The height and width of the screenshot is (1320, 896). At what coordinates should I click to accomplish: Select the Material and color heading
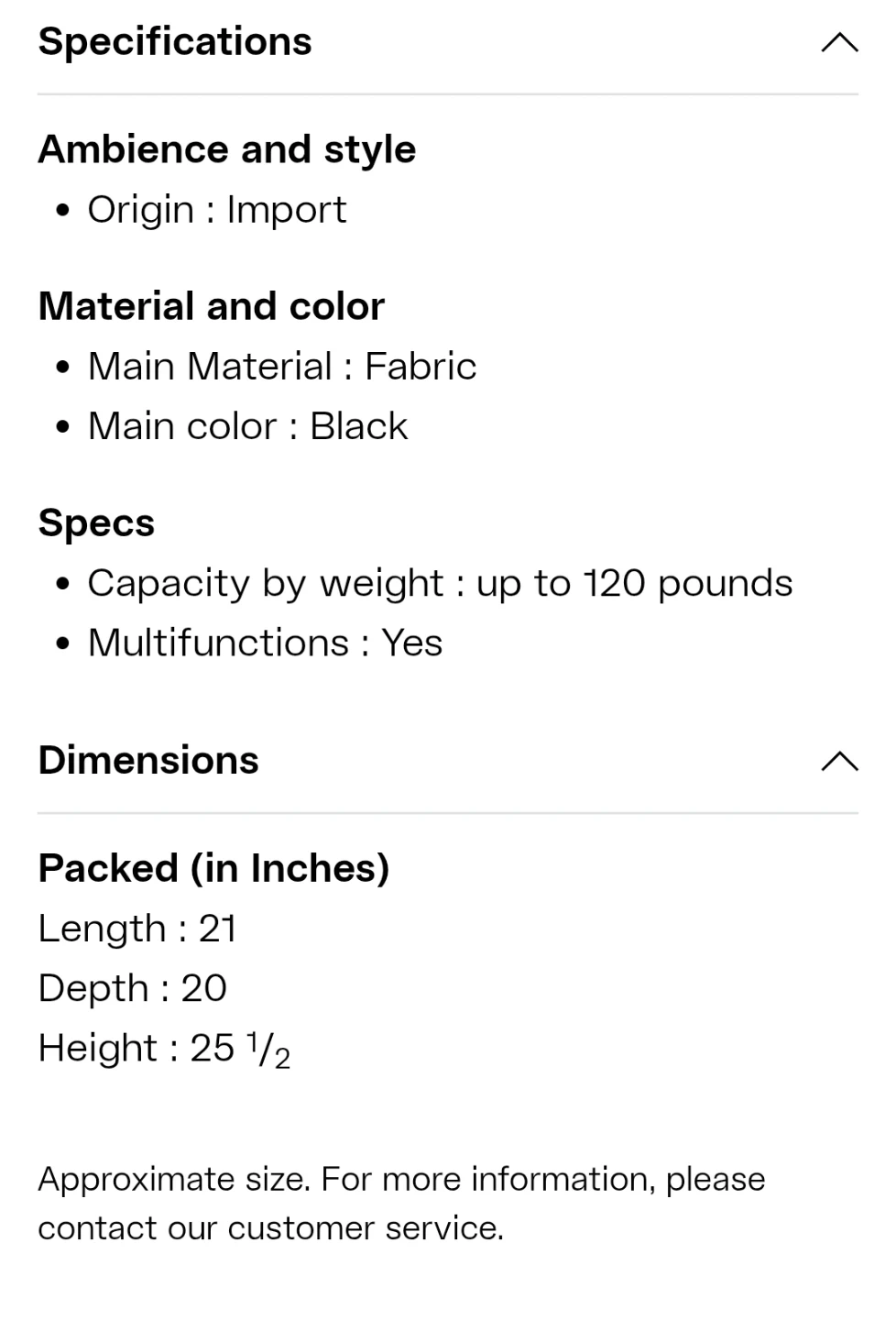(212, 306)
